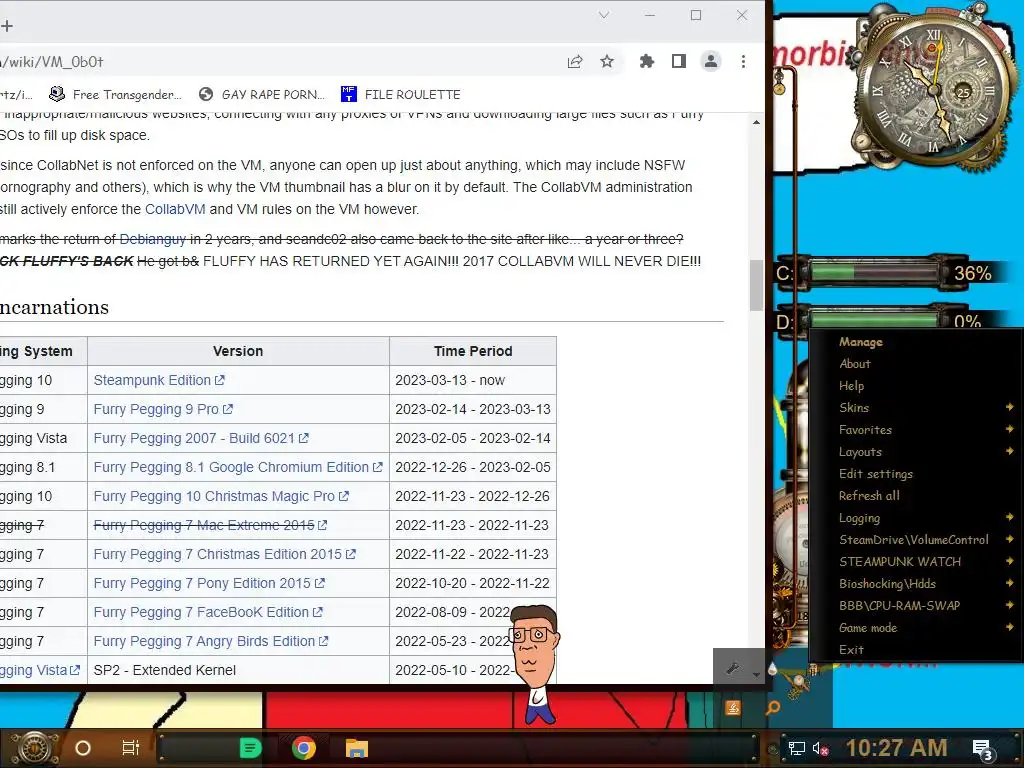The width and height of the screenshot is (1024, 768).
Task: Open Chrome's three-dot menu
Action: pos(743,61)
